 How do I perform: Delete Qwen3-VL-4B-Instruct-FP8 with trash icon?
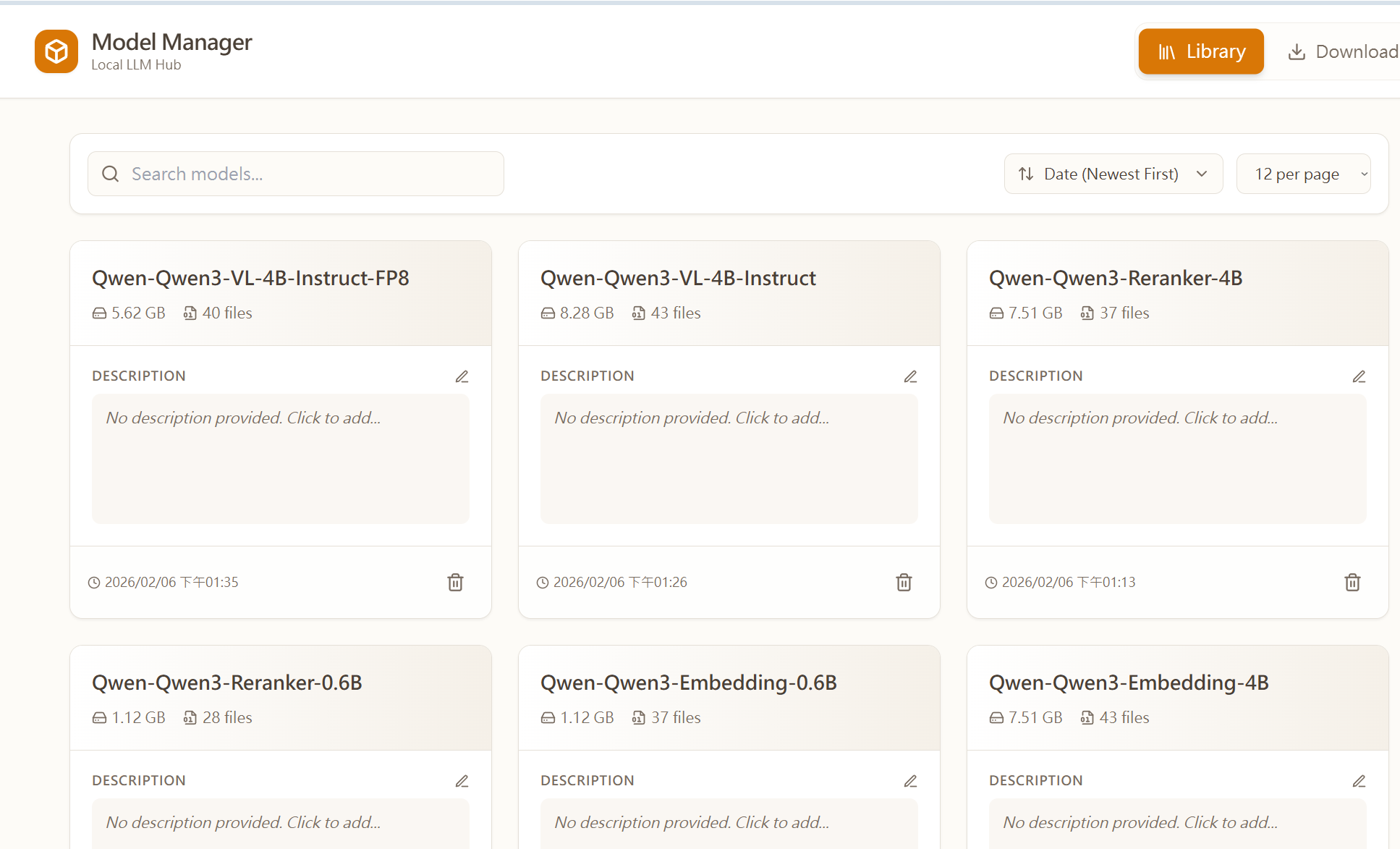click(455, 582)
